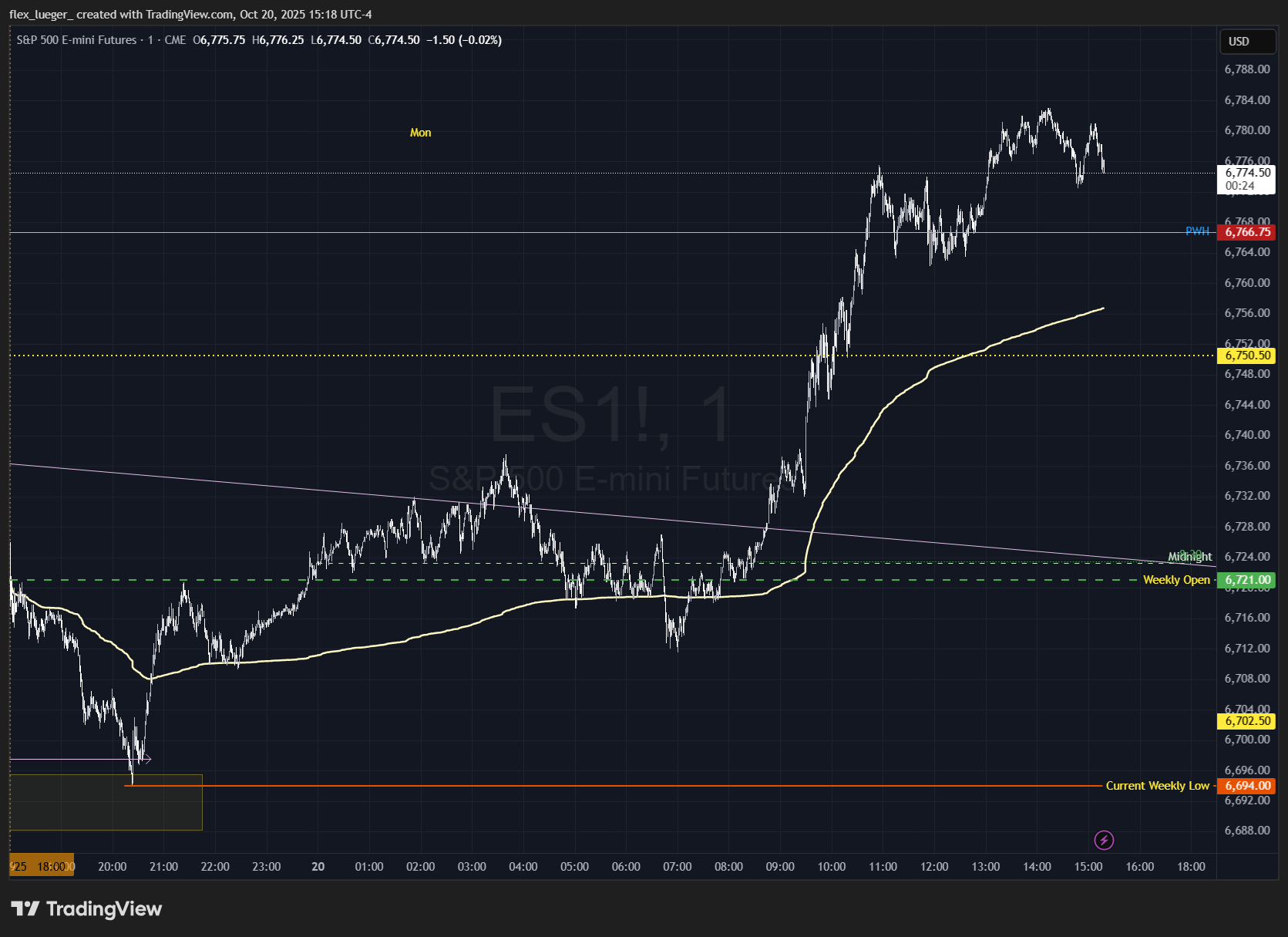Click the green 6,721.00 price tag
Screen dimensions: 1288x937
pyautogui.click(x=1246, y=580)
